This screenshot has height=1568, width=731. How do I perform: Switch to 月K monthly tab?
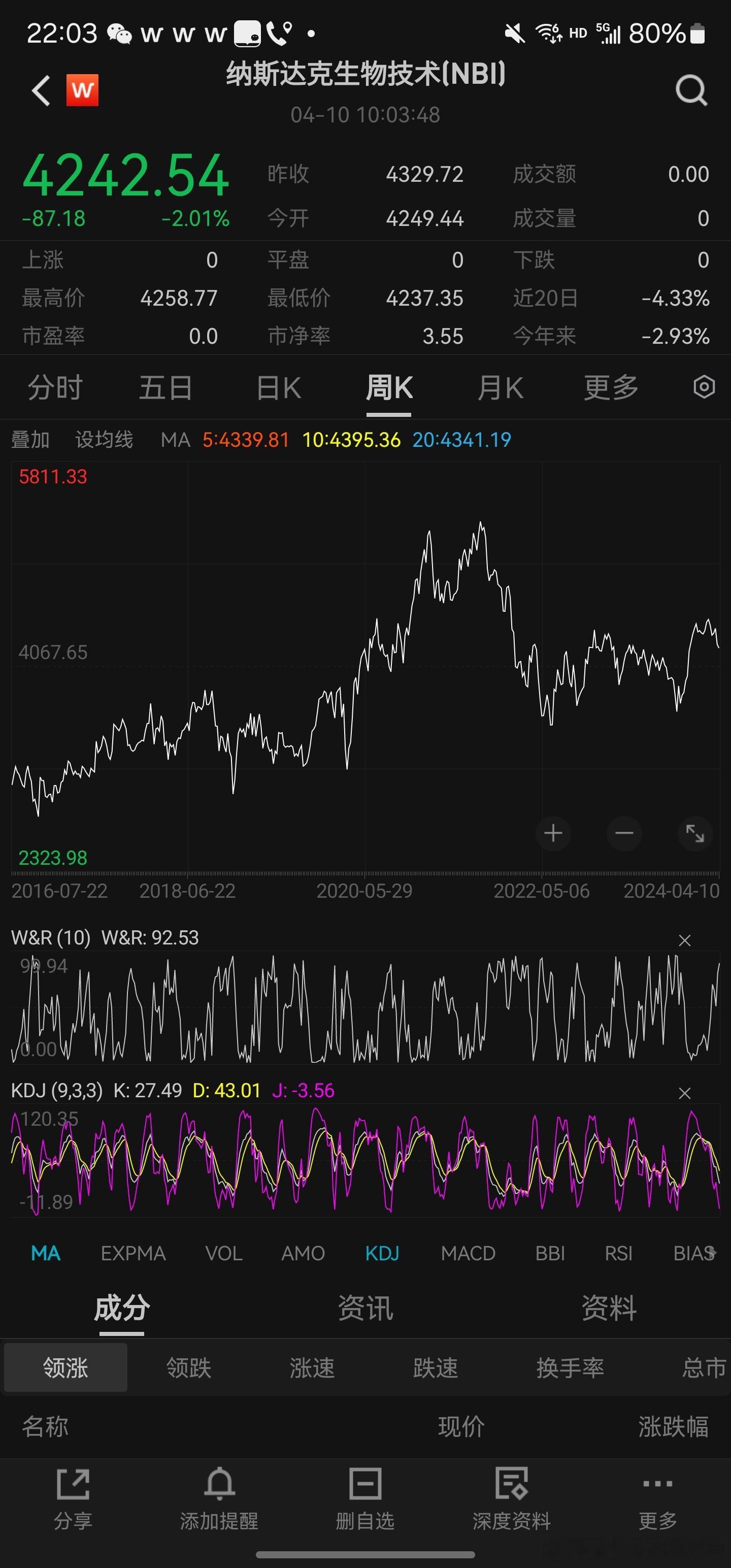tap(500, 388)
